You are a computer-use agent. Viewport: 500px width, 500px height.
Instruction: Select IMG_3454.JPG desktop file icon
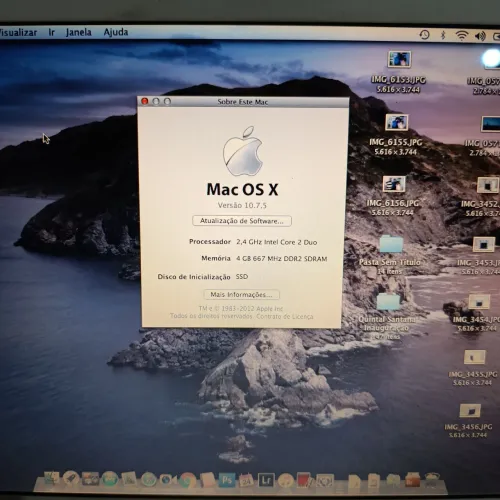pos(479,303)
